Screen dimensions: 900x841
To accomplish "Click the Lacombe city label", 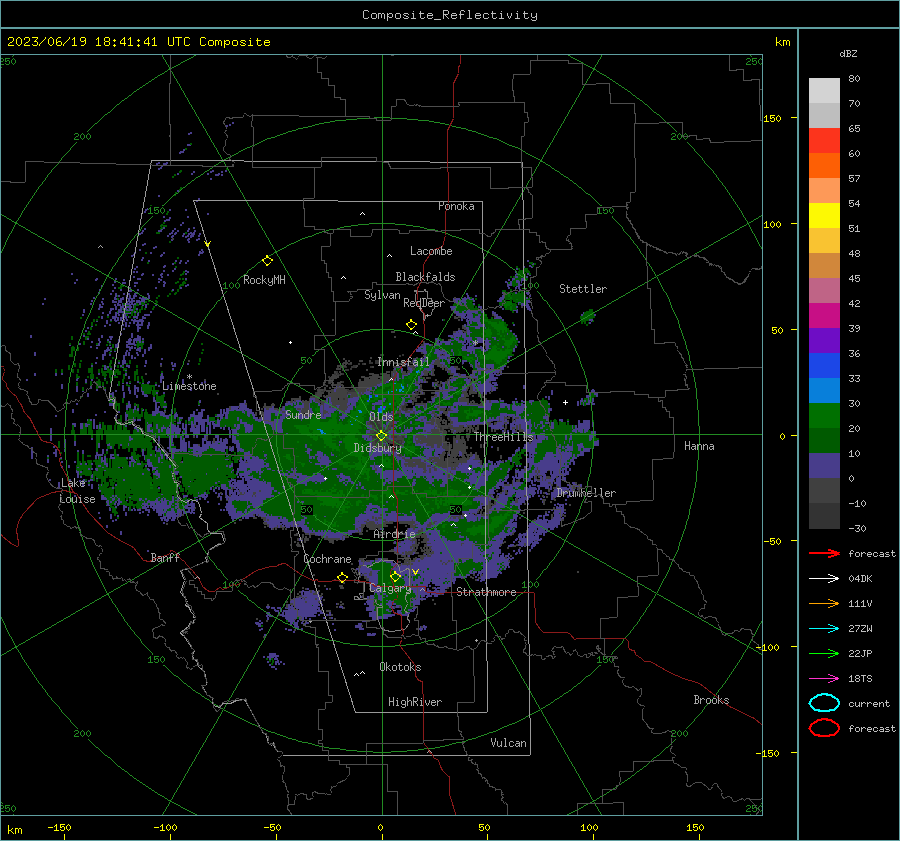I will tap(431, 251).
